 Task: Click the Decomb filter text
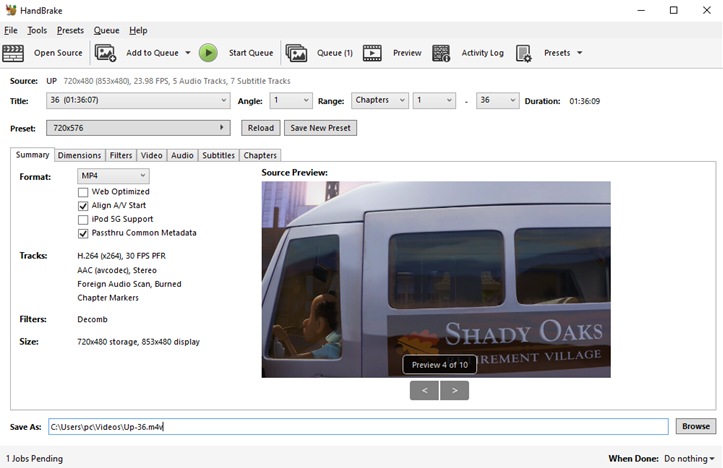coord(92,320)
